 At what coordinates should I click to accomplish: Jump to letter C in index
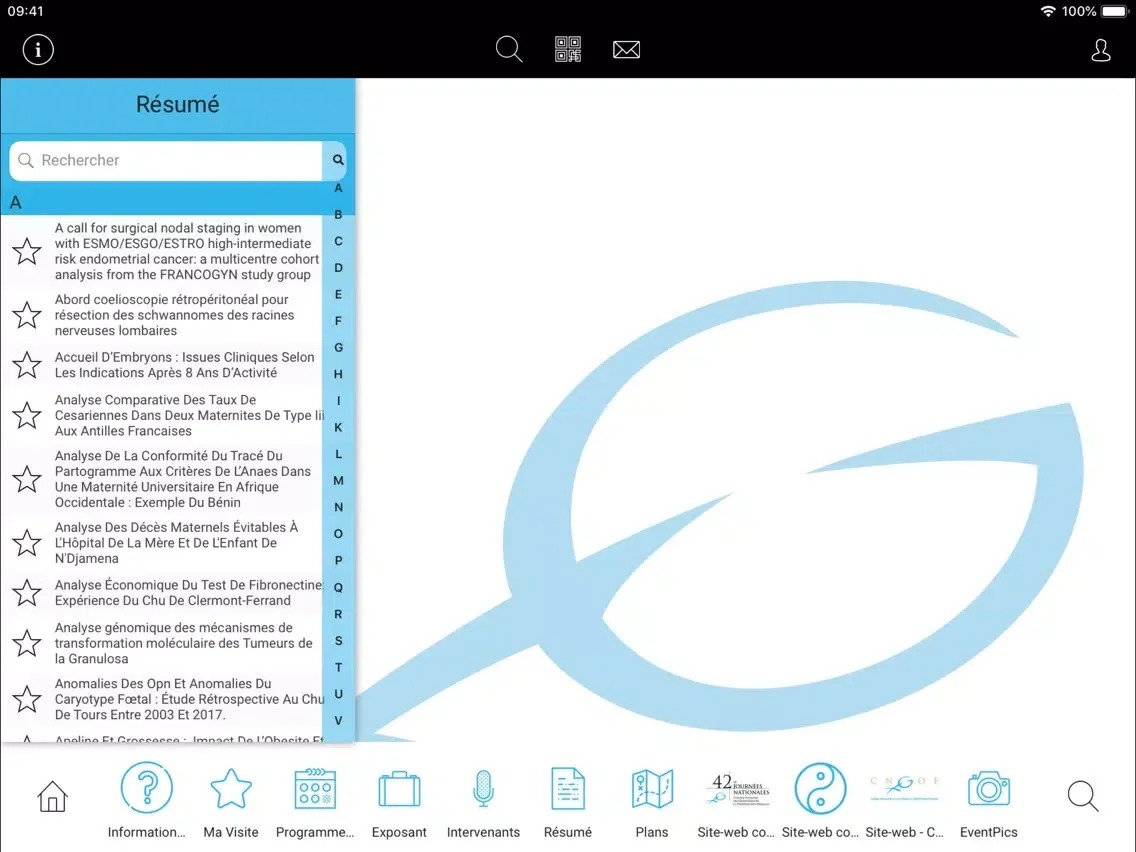tap(338, 241)
